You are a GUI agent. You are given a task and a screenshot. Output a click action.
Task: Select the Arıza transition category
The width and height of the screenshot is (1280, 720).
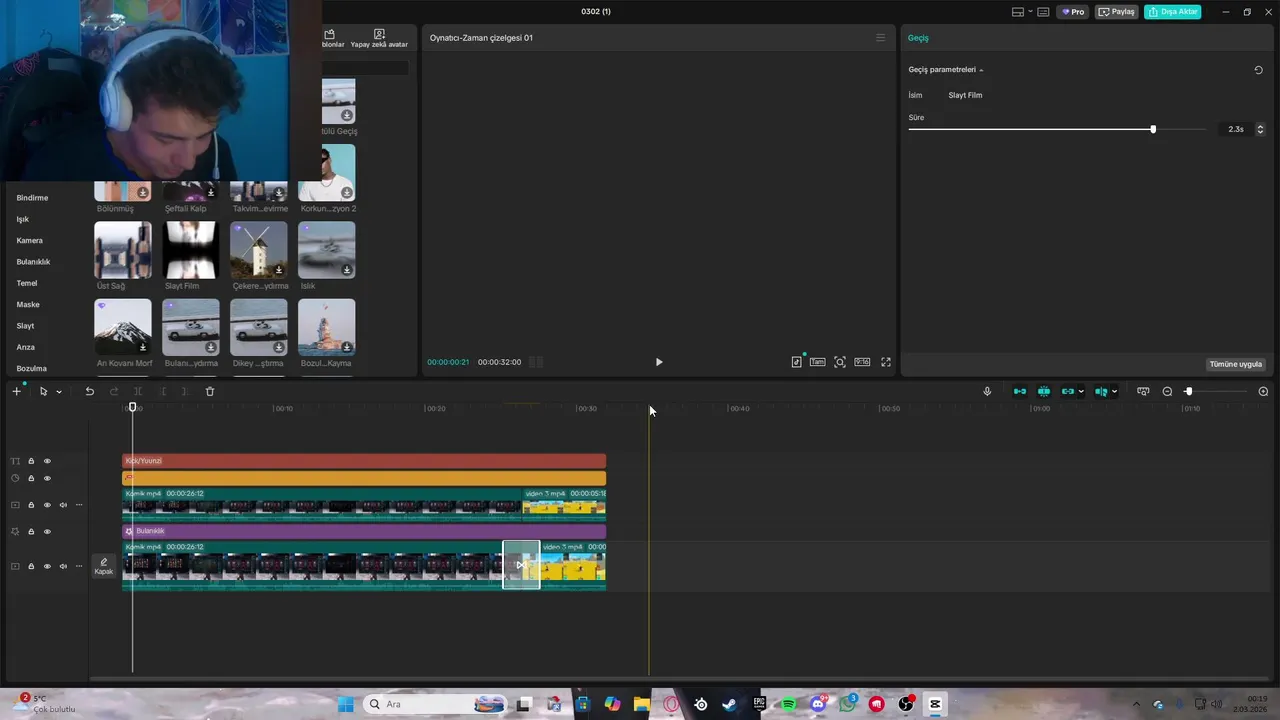[26, 347]
